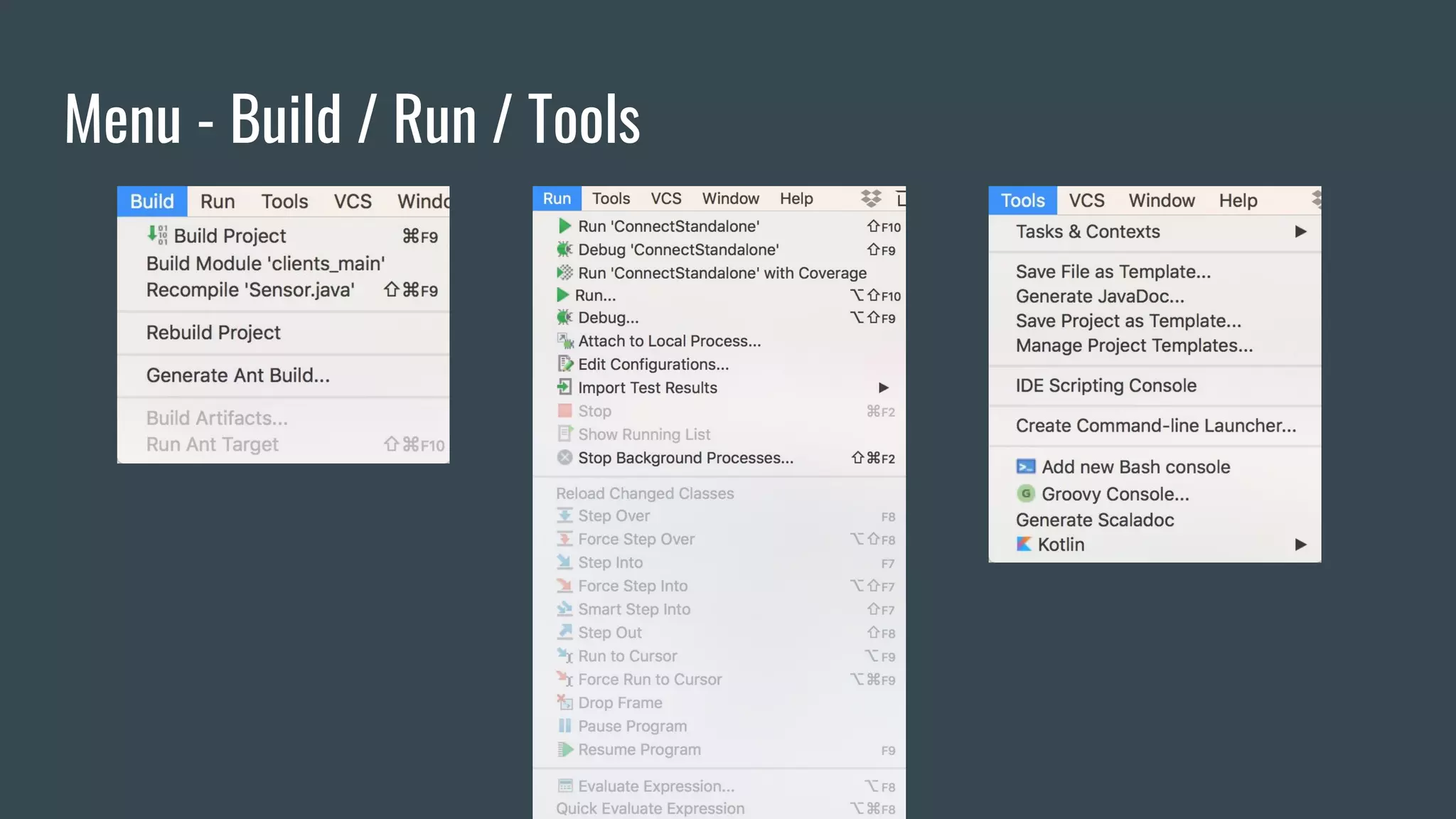Screen dimensions: 1456x819
Task: Expand the Import Test Results submenu arrow
Action: click(883, 387)
